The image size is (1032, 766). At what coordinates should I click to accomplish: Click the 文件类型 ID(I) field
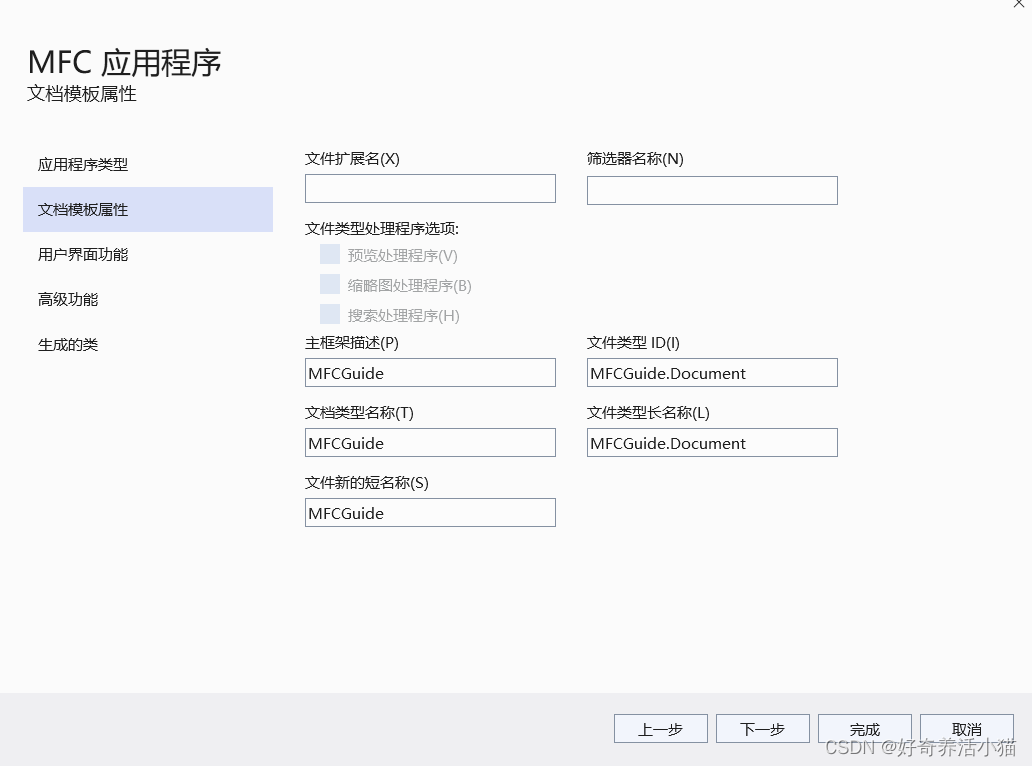coord(712,372)
